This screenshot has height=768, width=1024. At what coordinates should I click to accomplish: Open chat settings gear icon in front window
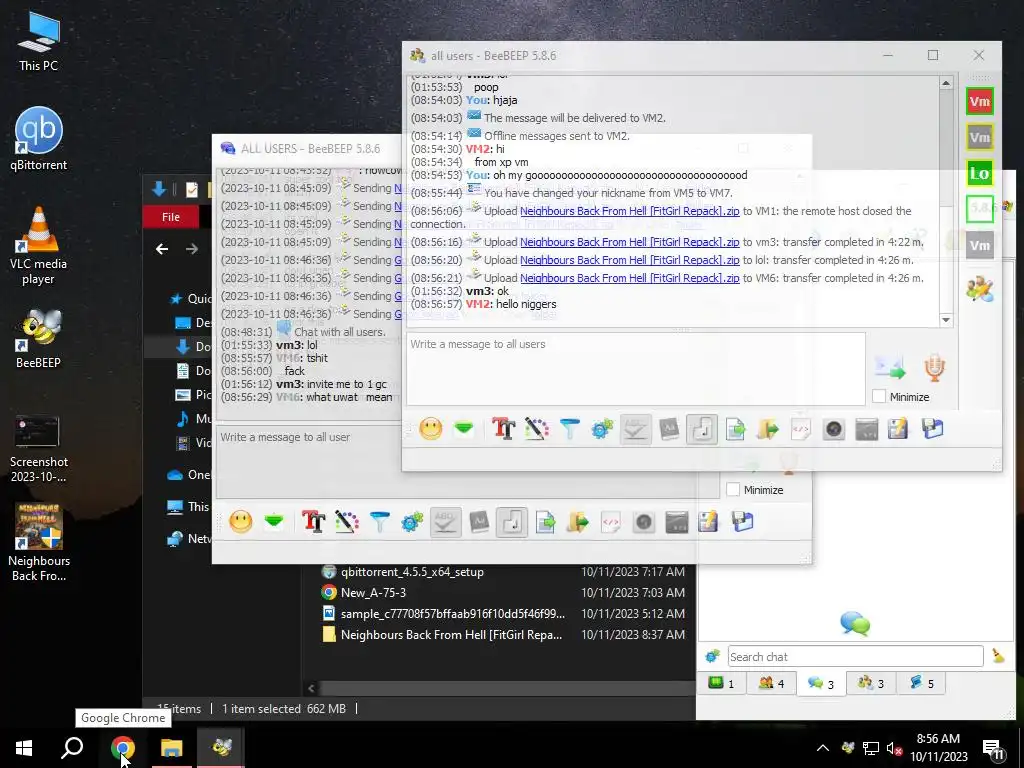click(x=602, y=429)
